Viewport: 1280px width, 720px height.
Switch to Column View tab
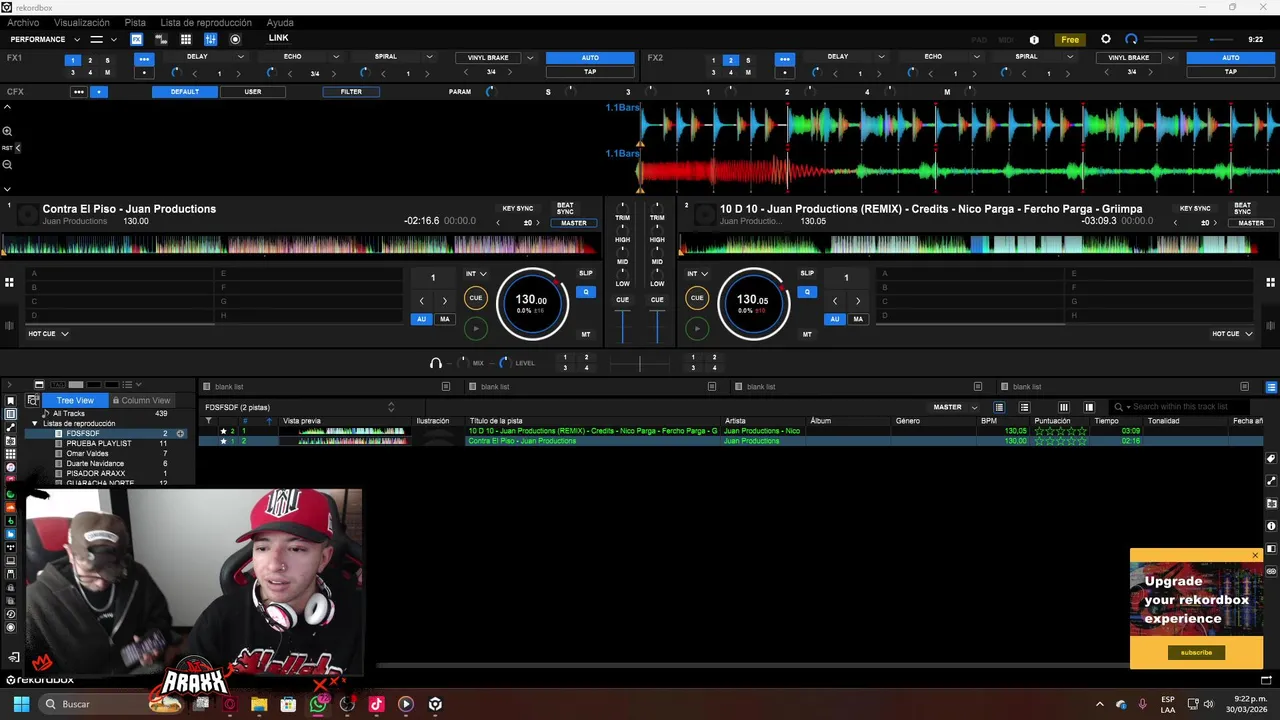tap(141, 400)
